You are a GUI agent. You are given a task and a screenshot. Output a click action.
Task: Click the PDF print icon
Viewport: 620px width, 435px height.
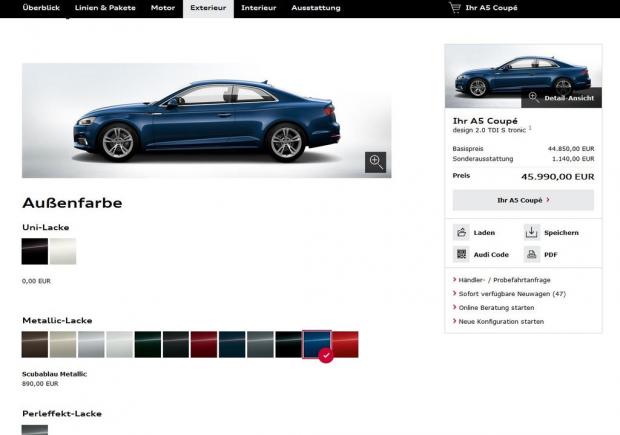click(531, 254)
